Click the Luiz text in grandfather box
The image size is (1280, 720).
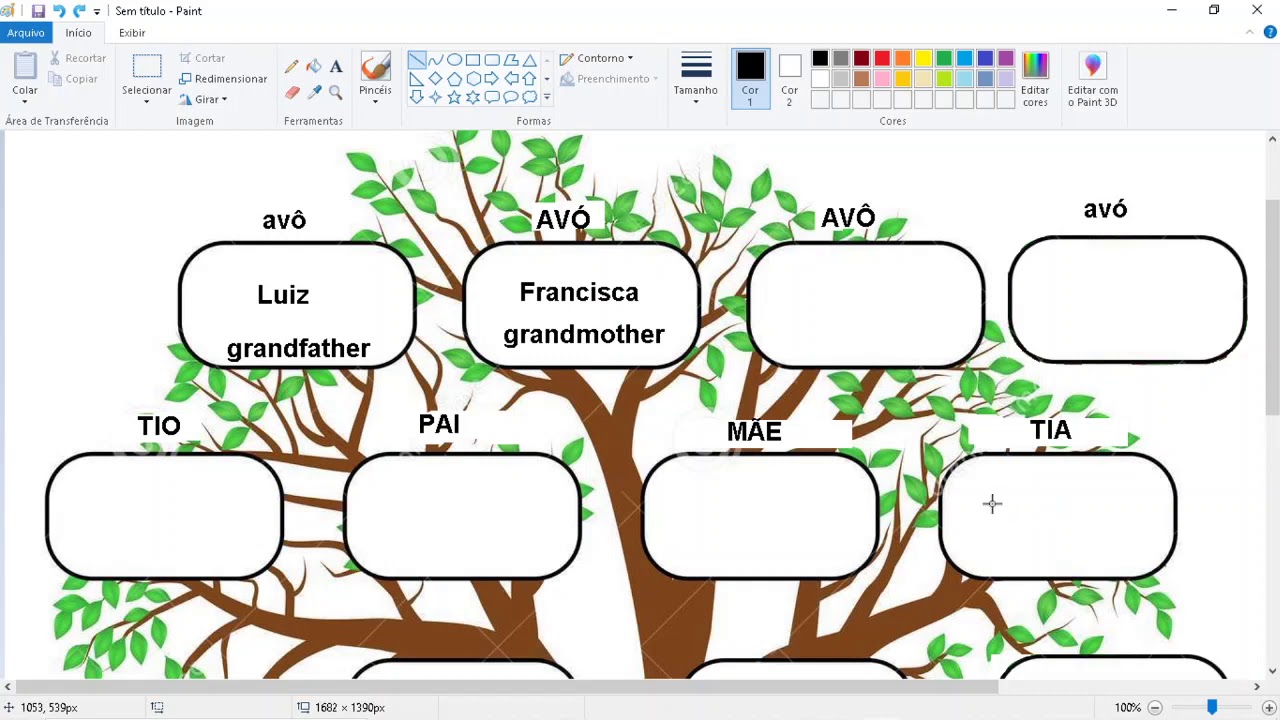coord(283,295)
